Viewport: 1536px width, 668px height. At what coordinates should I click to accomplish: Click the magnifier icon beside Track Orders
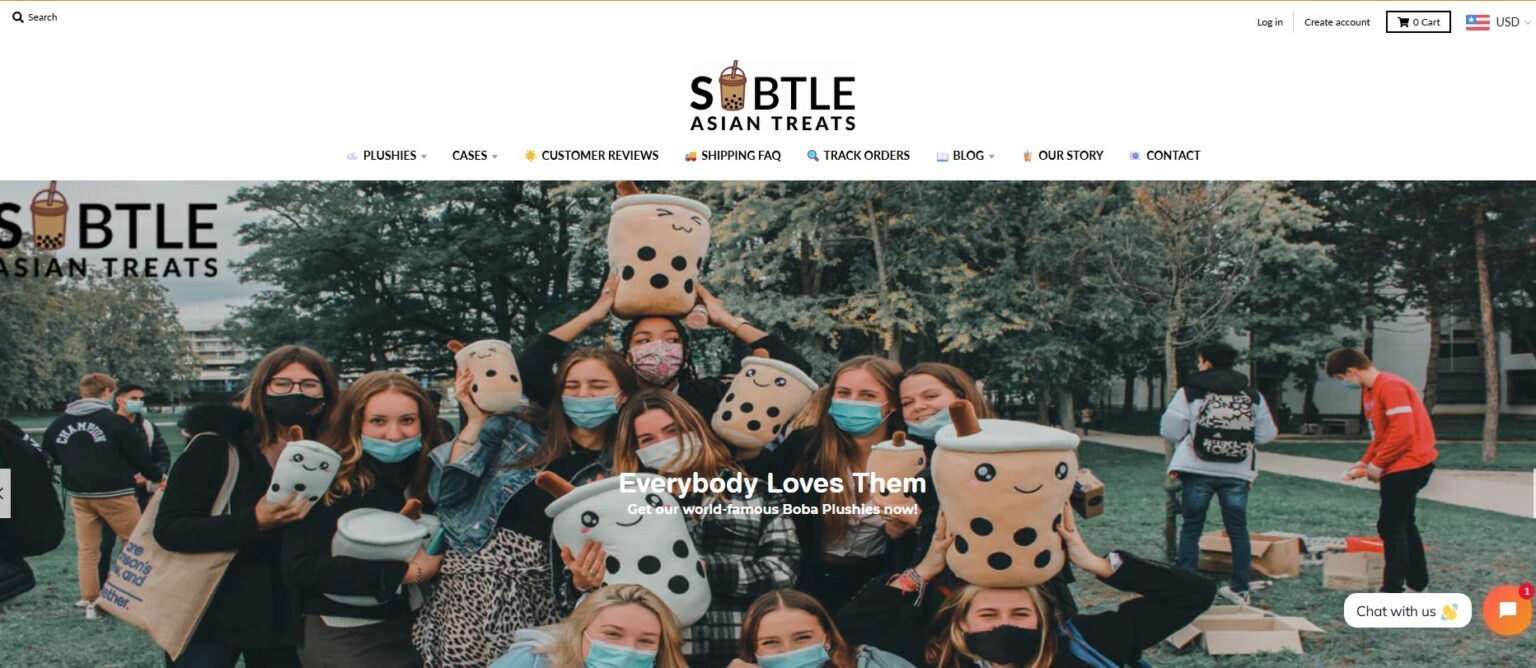(813, 156)
